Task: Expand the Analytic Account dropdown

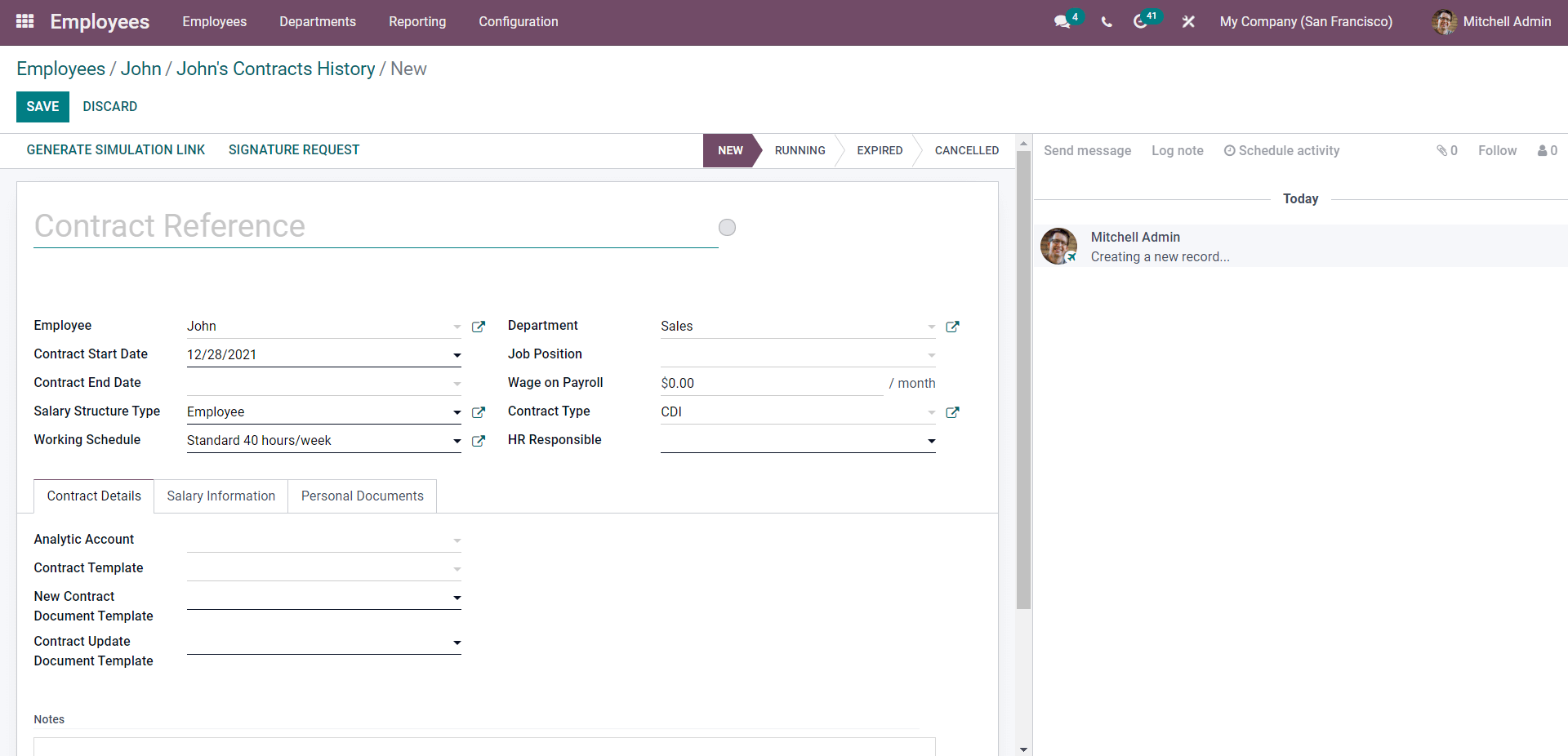Action: (457, 540)
